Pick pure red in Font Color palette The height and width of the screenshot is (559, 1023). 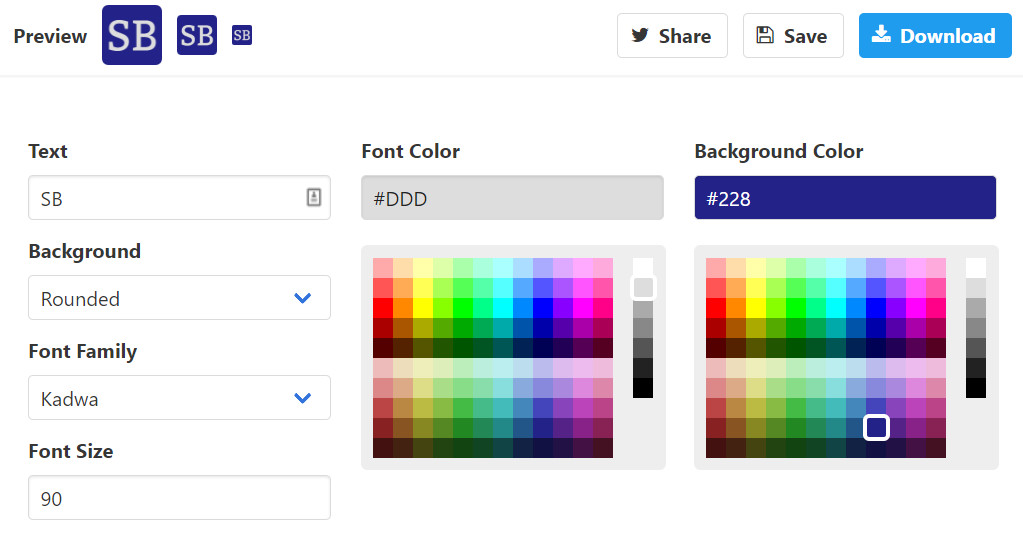[383, 308]
